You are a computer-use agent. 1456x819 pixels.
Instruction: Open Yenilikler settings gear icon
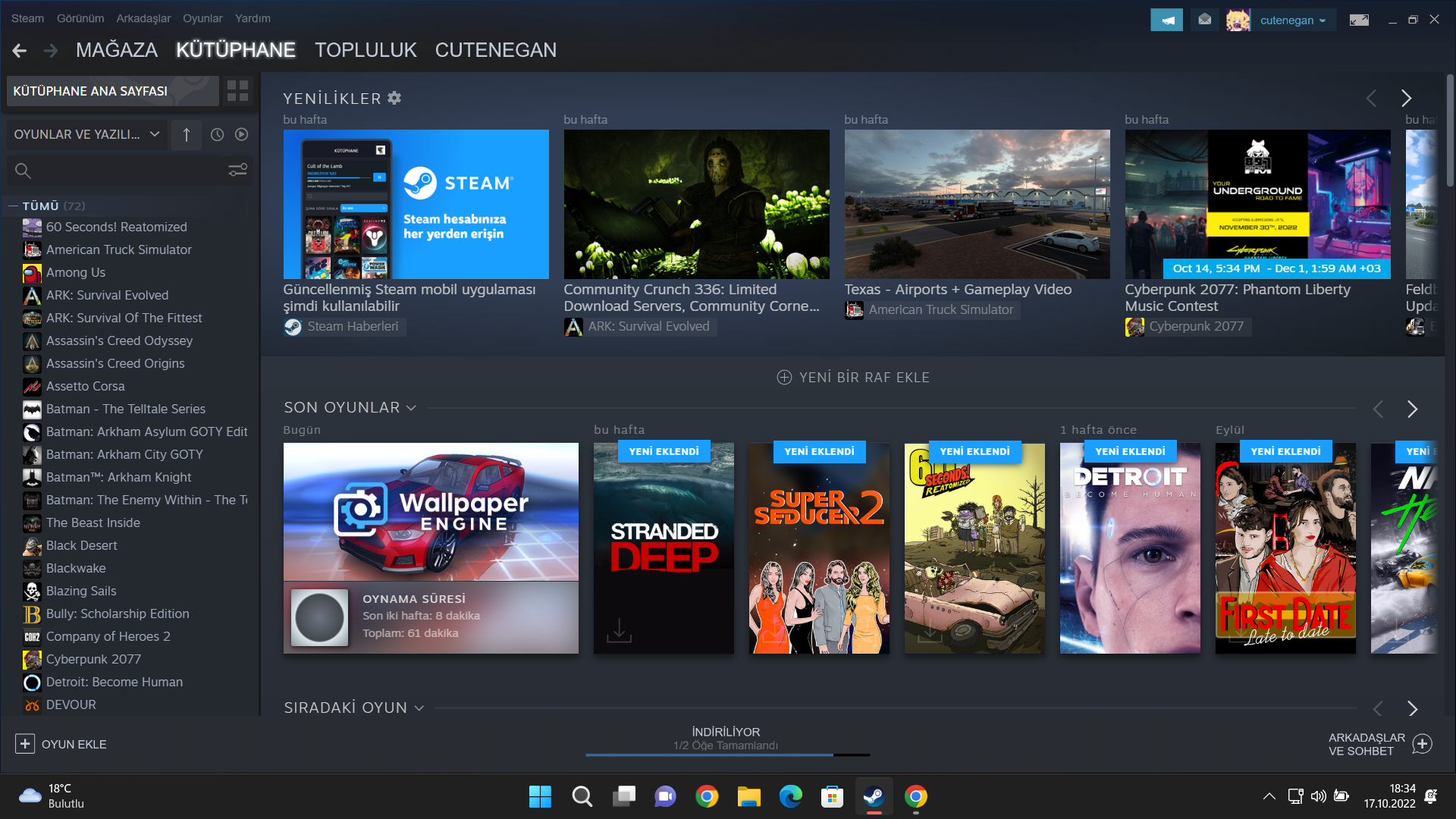click(394, 98)
